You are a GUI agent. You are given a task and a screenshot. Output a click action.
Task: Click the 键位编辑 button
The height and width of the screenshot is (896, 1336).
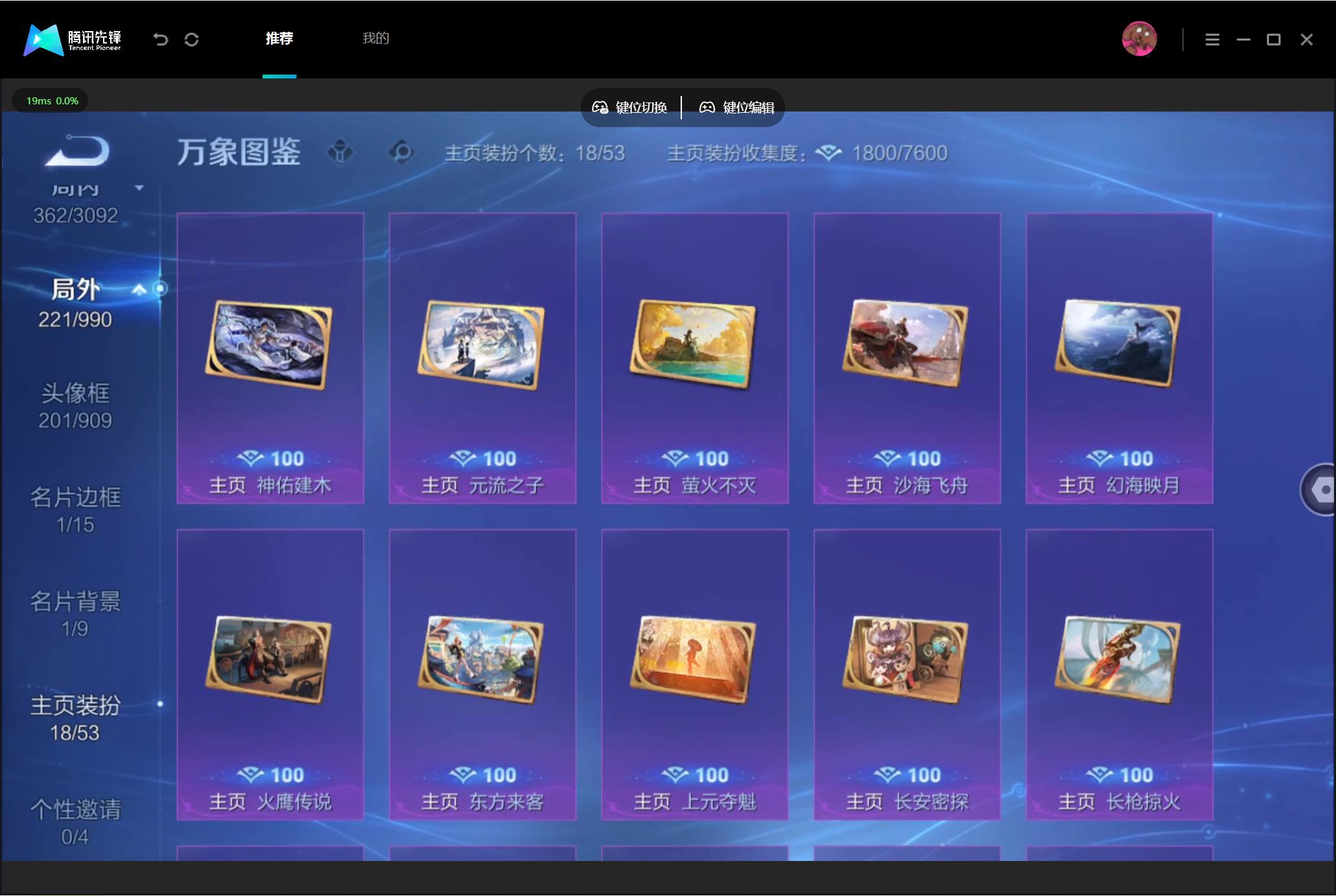[736, 108]
